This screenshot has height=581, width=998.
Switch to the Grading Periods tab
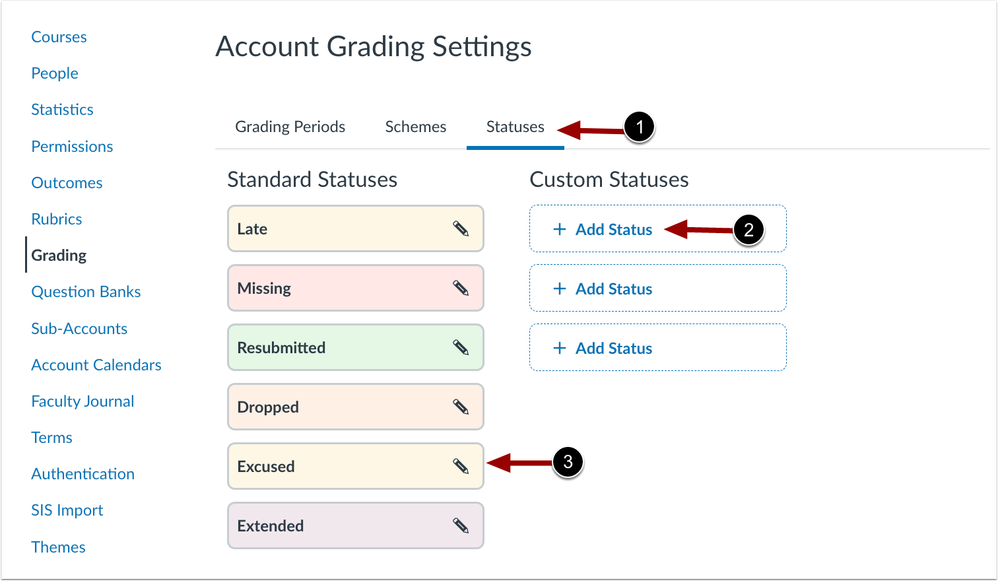click(290, 127)
